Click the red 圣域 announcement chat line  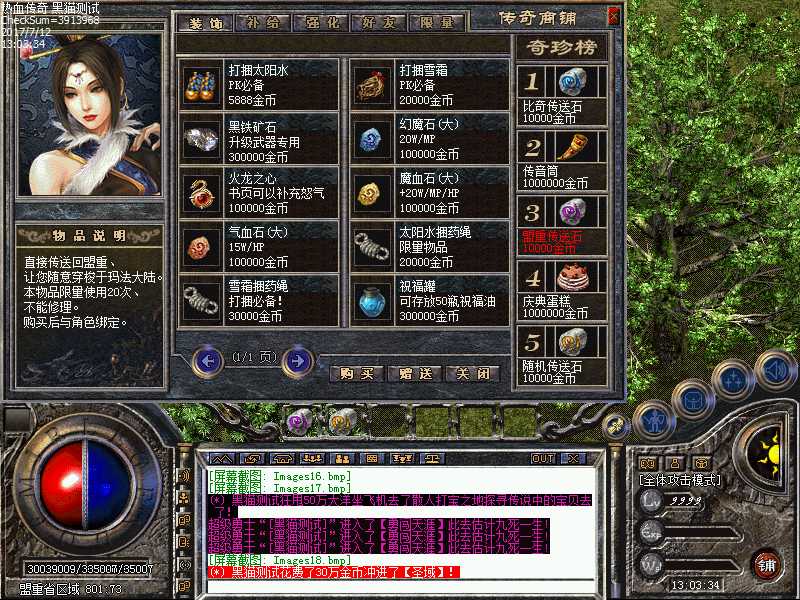tap(334, 572)
